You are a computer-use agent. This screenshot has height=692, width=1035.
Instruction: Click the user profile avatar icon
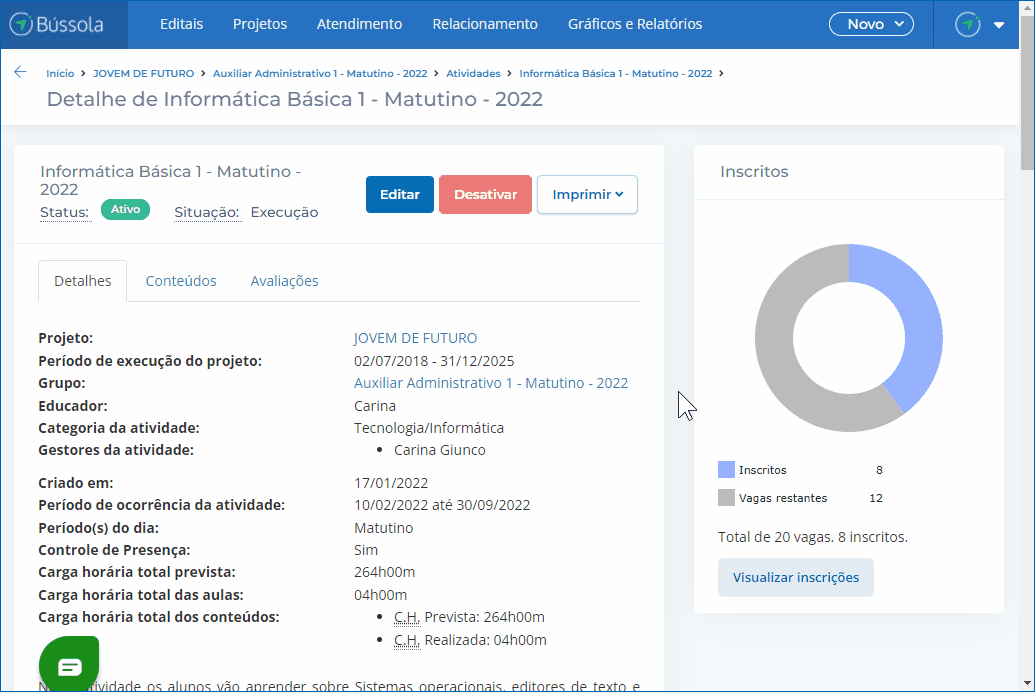(x=968, y=24)
